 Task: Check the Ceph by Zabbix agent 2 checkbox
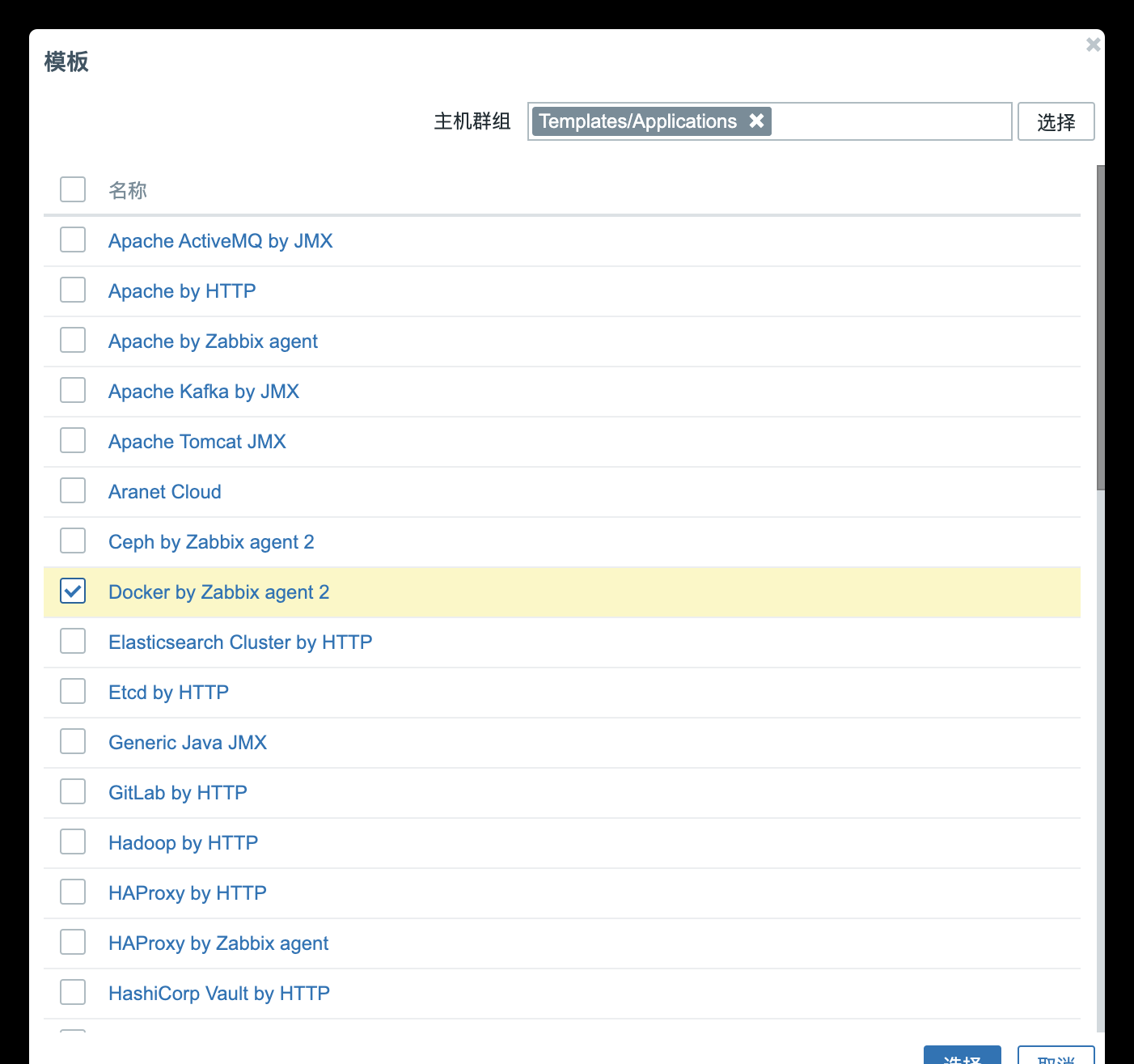pyautogui.click(x=73, y=540)
